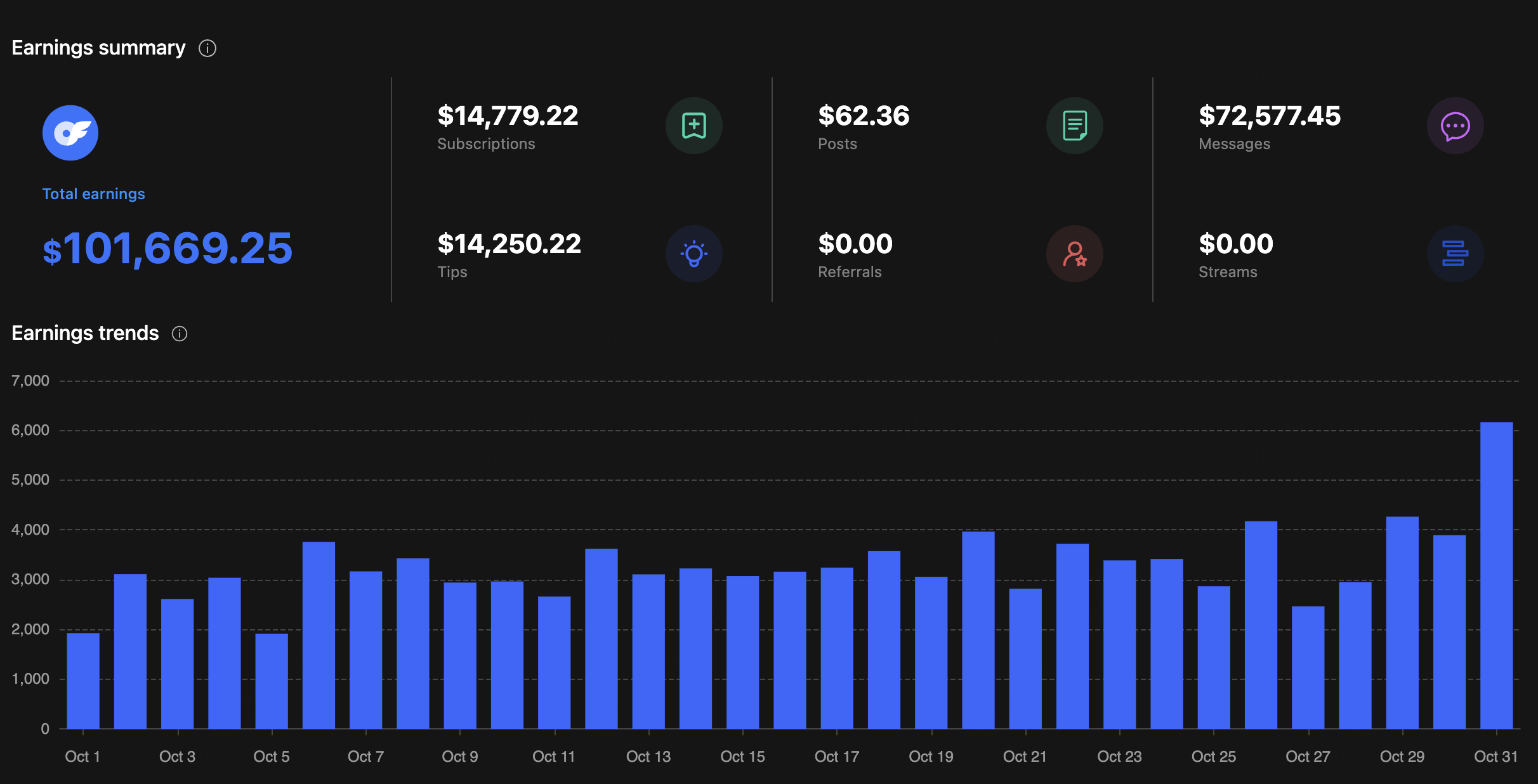
Task: Select the Subscriptions earnings amount $14,779.22
Action: [x=508, y=116]
